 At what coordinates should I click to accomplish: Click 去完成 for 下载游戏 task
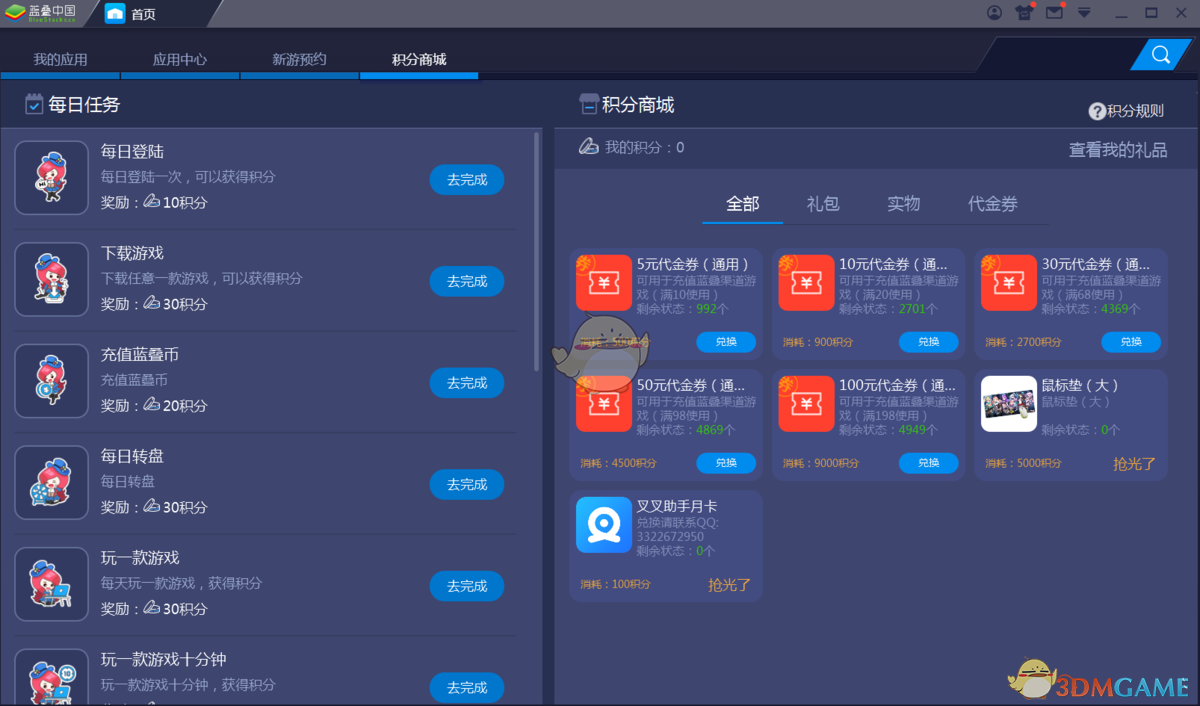(x=467, y=281)
